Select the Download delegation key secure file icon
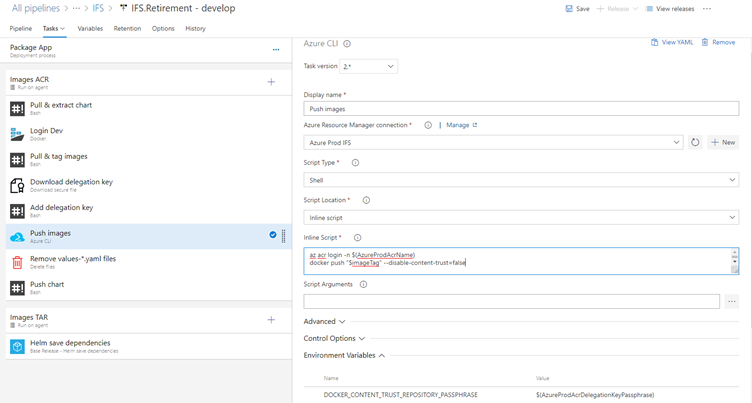Viewport: 752px width, 403px height. click(x=17, y=185)
